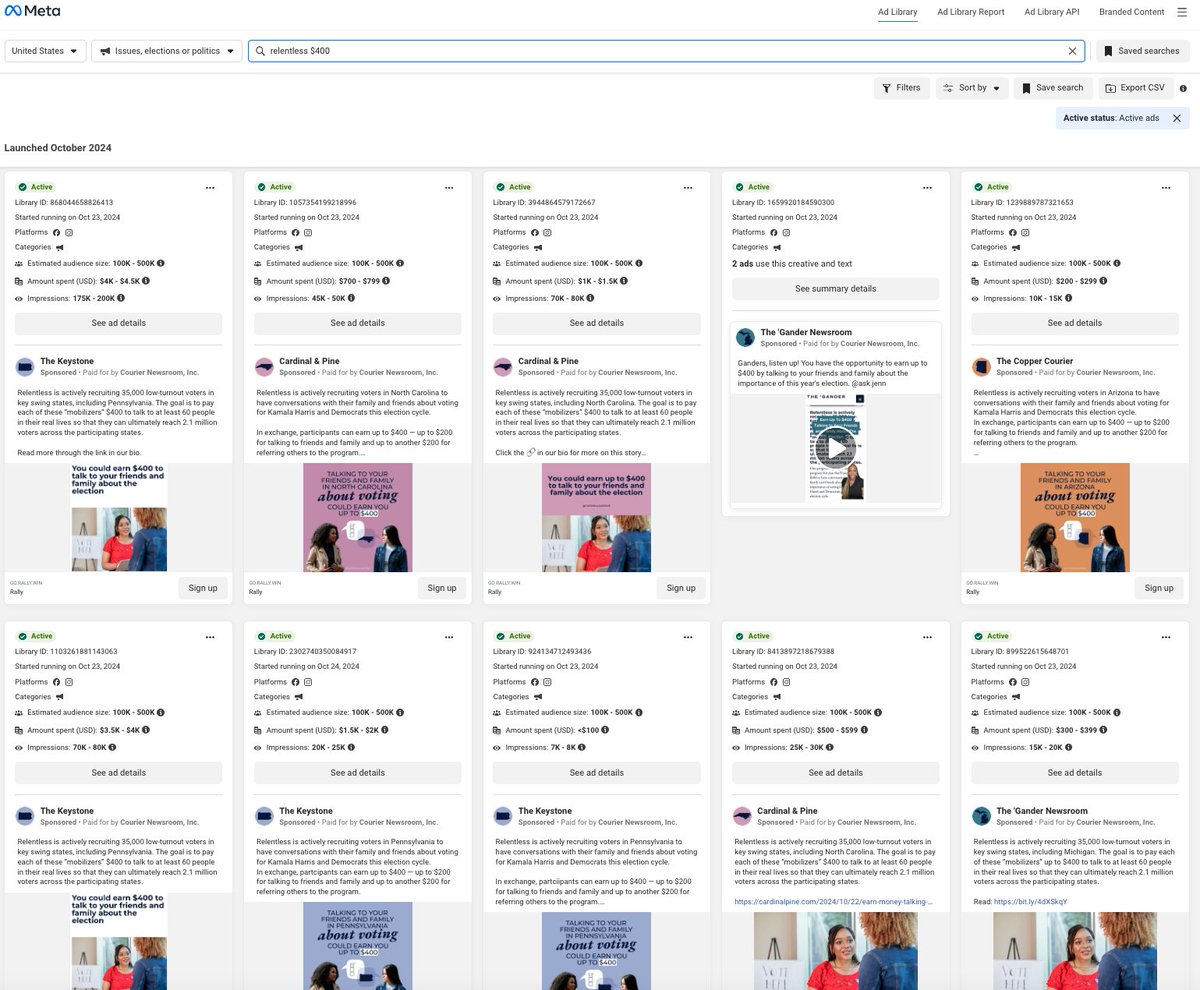This screenshot has height=990, width=1200.
Task: See ad details for ad 1057354199218996
Action: 358,323
